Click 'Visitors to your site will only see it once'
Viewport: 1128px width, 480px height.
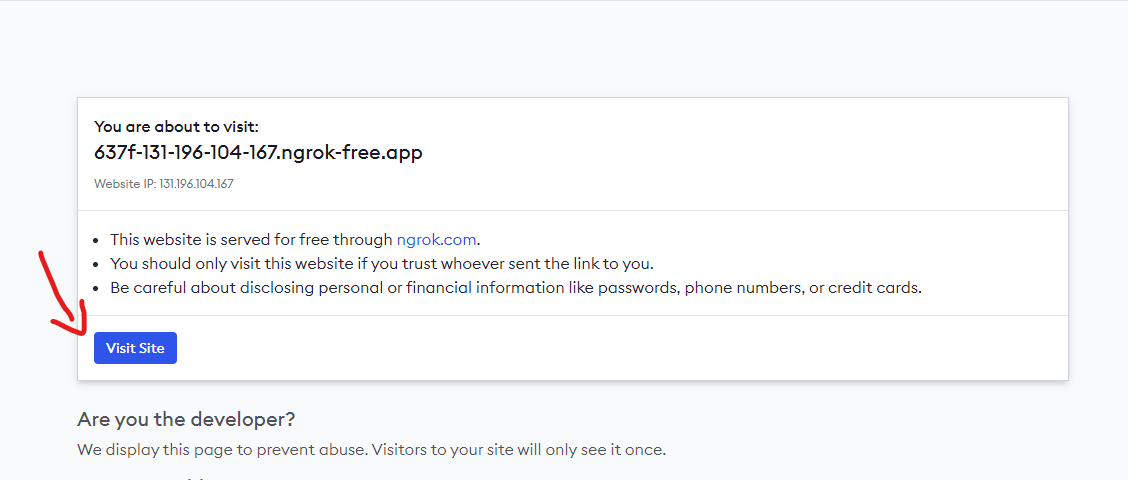(519, 450)
